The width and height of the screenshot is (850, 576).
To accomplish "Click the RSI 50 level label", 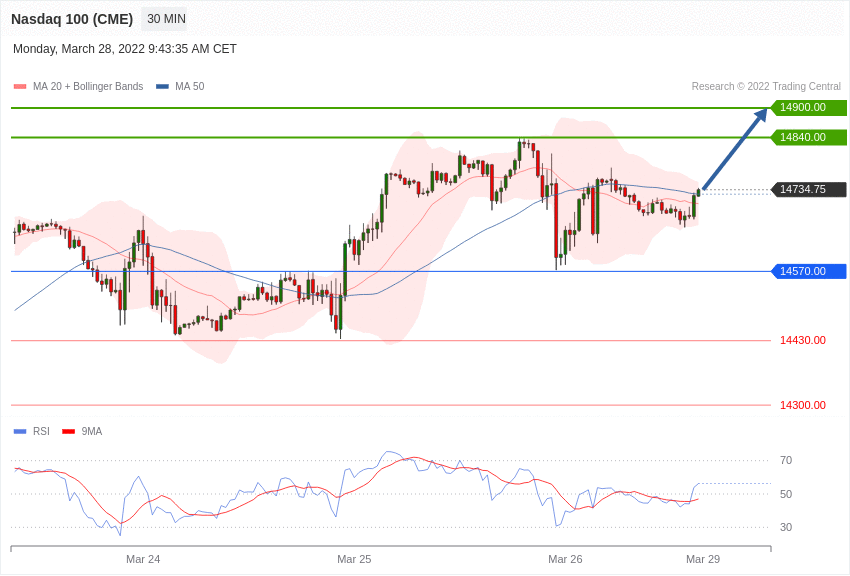I will pyautogui.click(x=786, y=494).
